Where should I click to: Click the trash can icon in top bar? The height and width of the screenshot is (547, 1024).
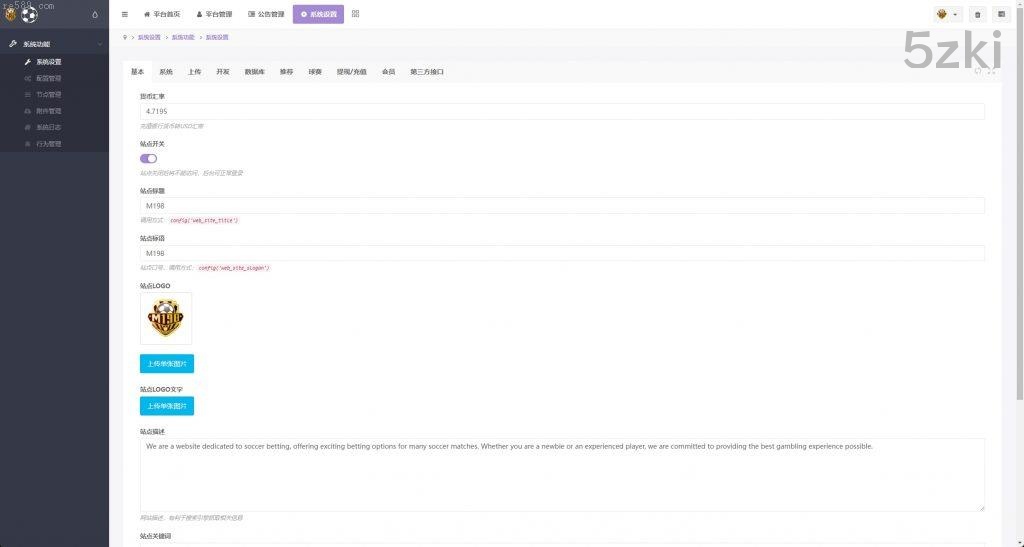pyautogui.click(x=978, y=14)
